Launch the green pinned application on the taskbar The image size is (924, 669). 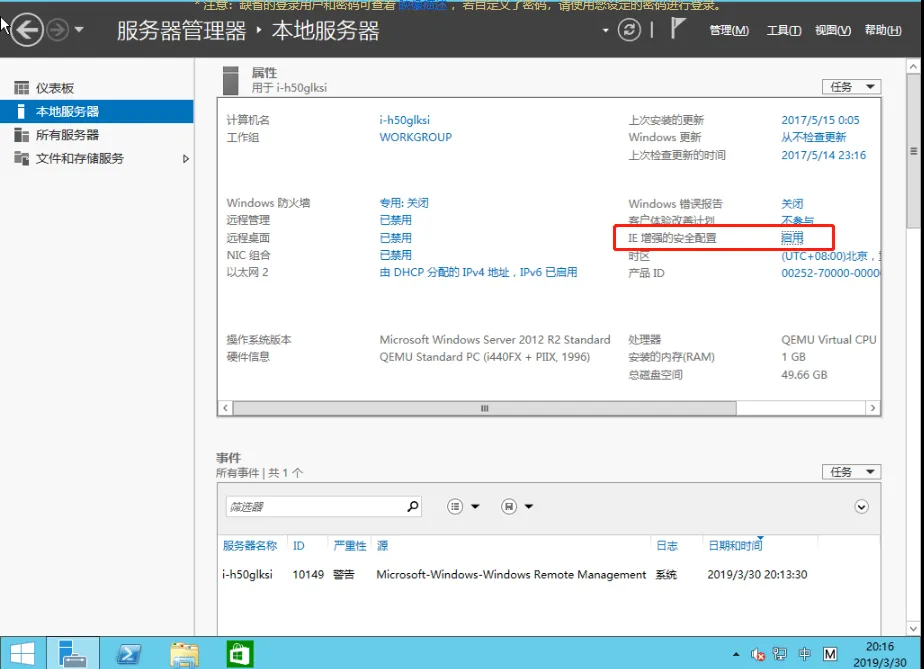239,654
